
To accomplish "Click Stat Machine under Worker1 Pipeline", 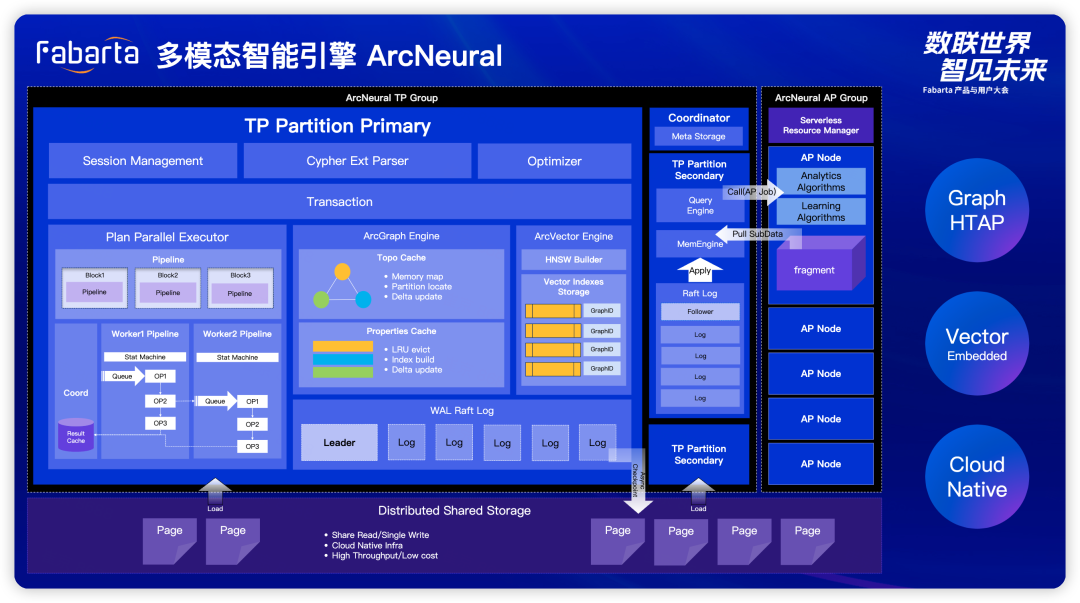I will click(145, 357).
